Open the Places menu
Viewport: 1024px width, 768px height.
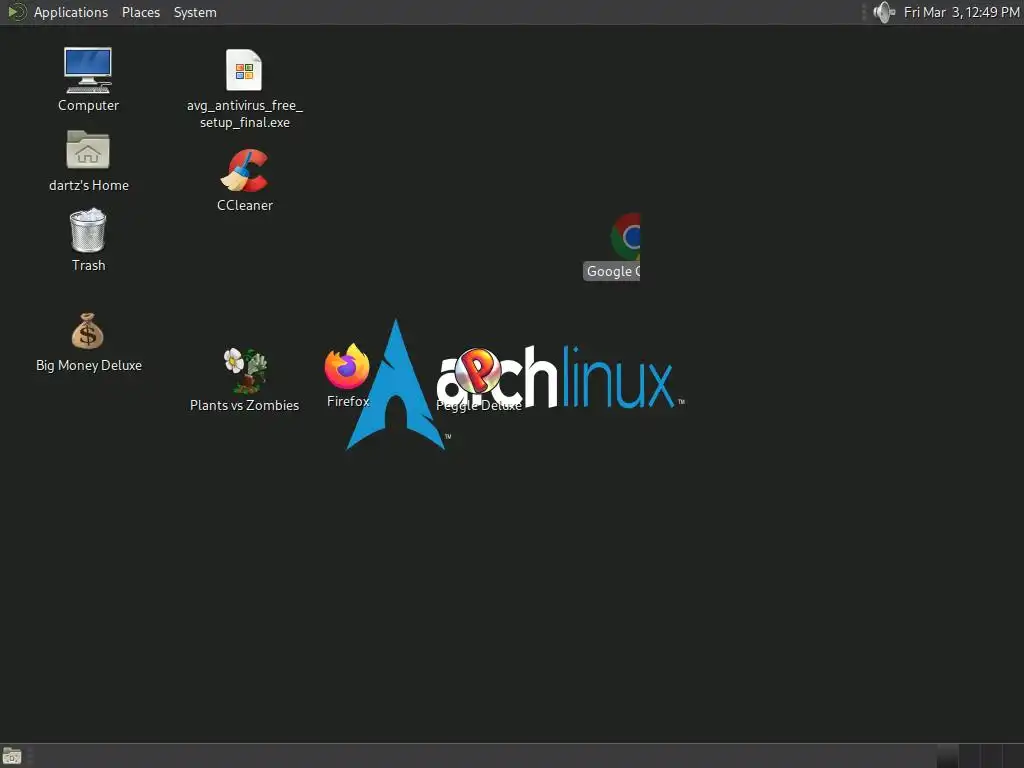pyautogui.click(x=141, y=12)
